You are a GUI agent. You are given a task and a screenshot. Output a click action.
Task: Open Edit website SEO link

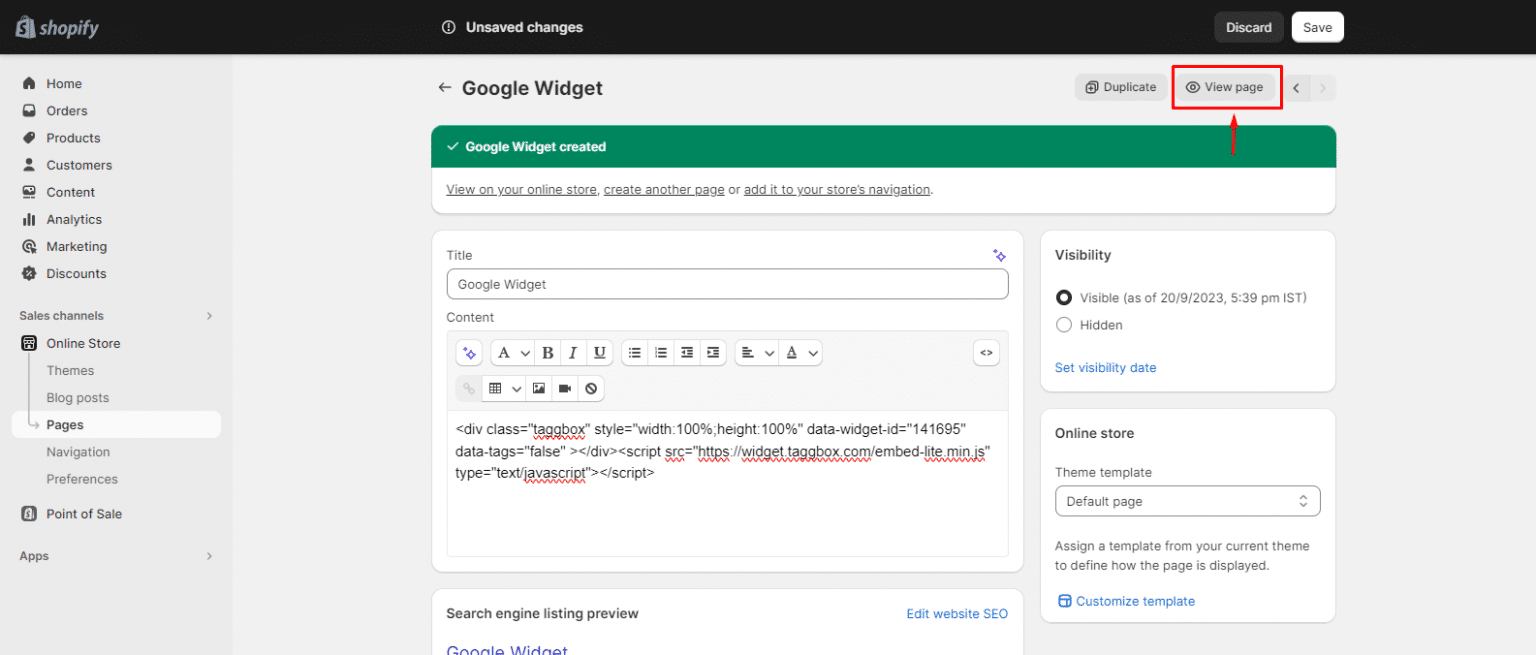957,613
